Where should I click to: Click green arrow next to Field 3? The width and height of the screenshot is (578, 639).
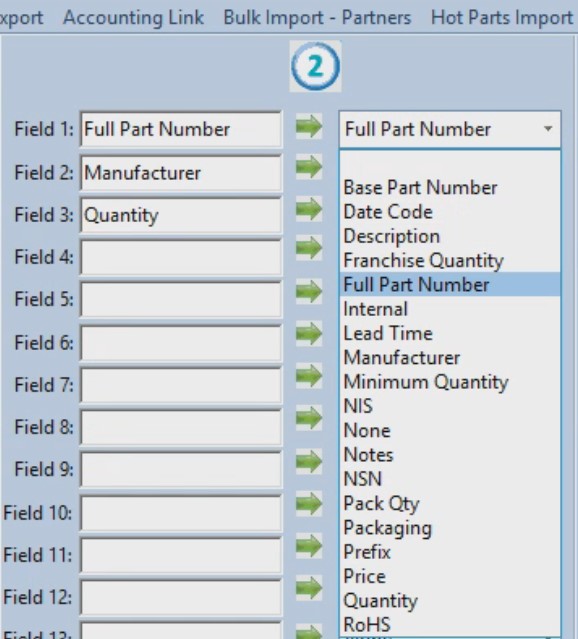point(309,209)
